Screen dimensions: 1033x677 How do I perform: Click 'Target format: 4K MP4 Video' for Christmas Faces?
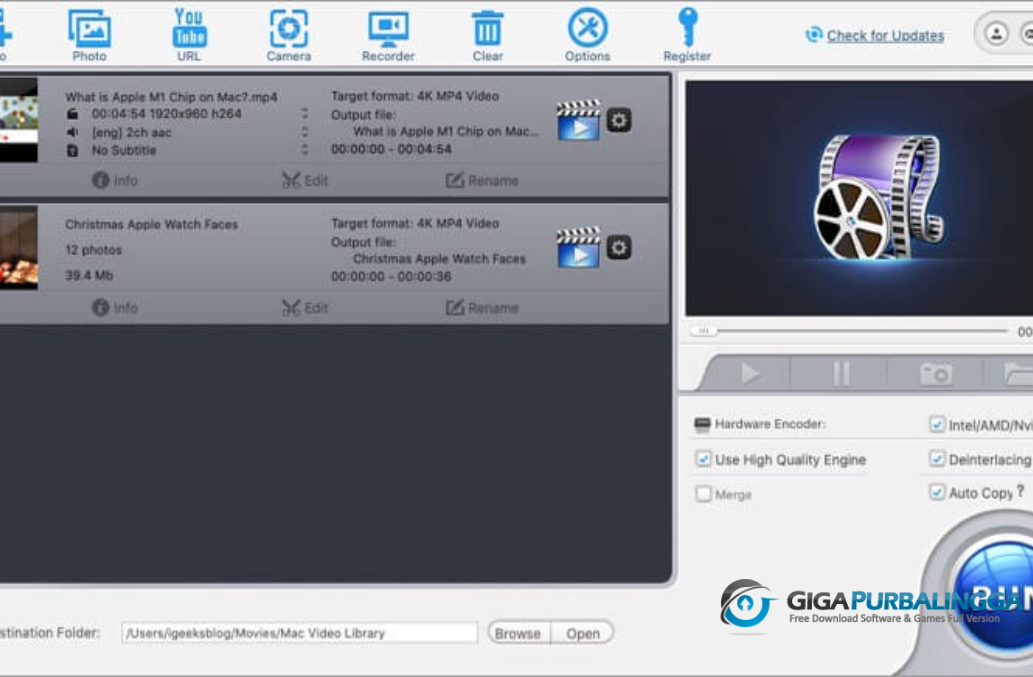(415, 223)
